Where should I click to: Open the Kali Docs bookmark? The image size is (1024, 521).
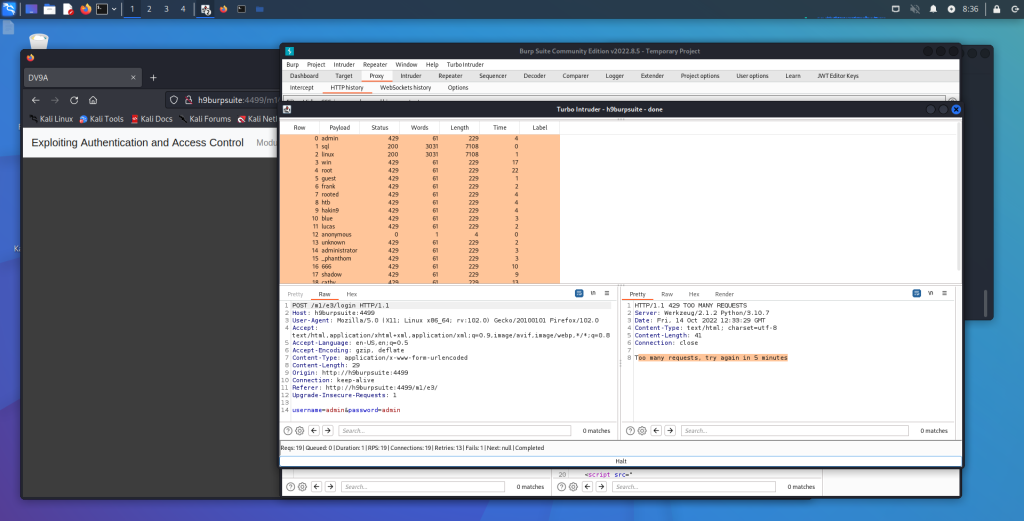coord(152,119)
